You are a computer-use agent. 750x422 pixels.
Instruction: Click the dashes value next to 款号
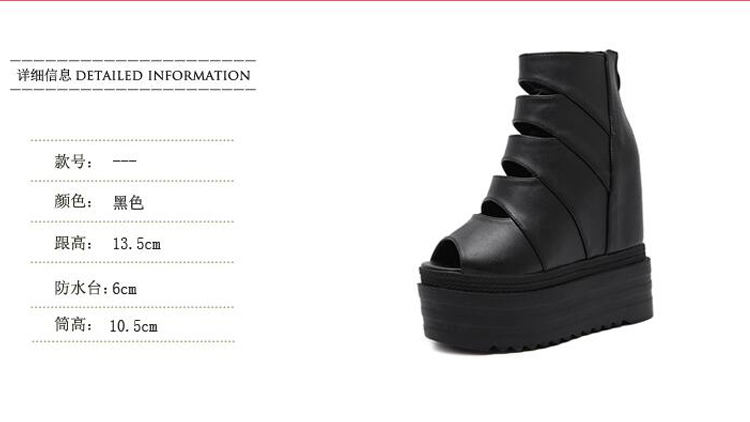coord(124,161)
